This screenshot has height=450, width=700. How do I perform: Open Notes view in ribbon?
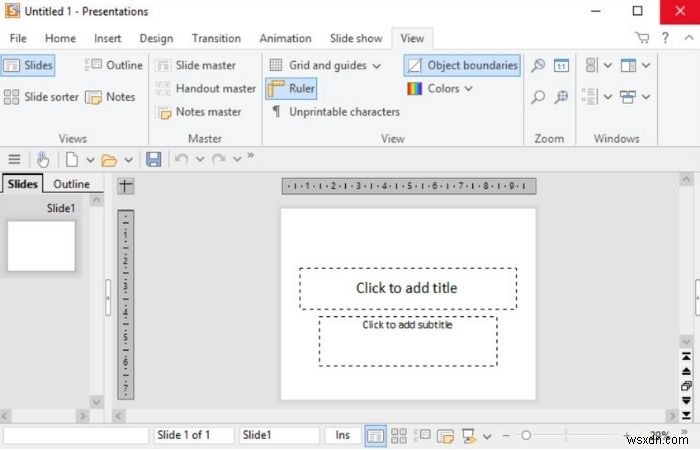[x=110, y=97]
